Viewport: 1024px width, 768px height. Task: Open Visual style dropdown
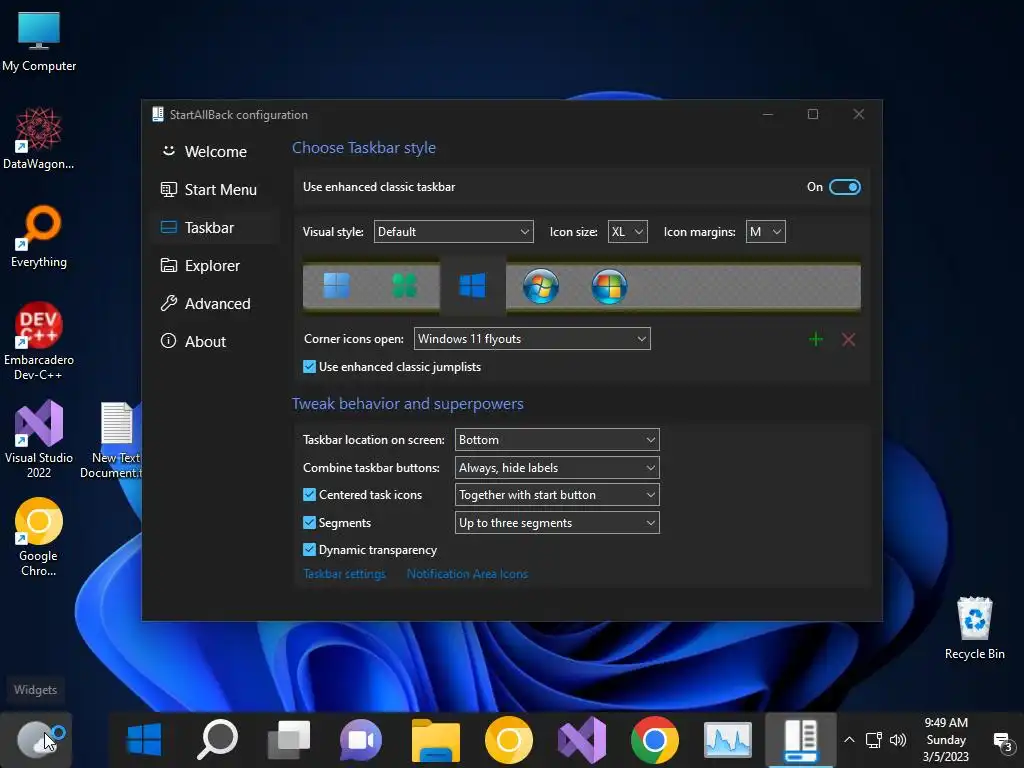point(453,232)
